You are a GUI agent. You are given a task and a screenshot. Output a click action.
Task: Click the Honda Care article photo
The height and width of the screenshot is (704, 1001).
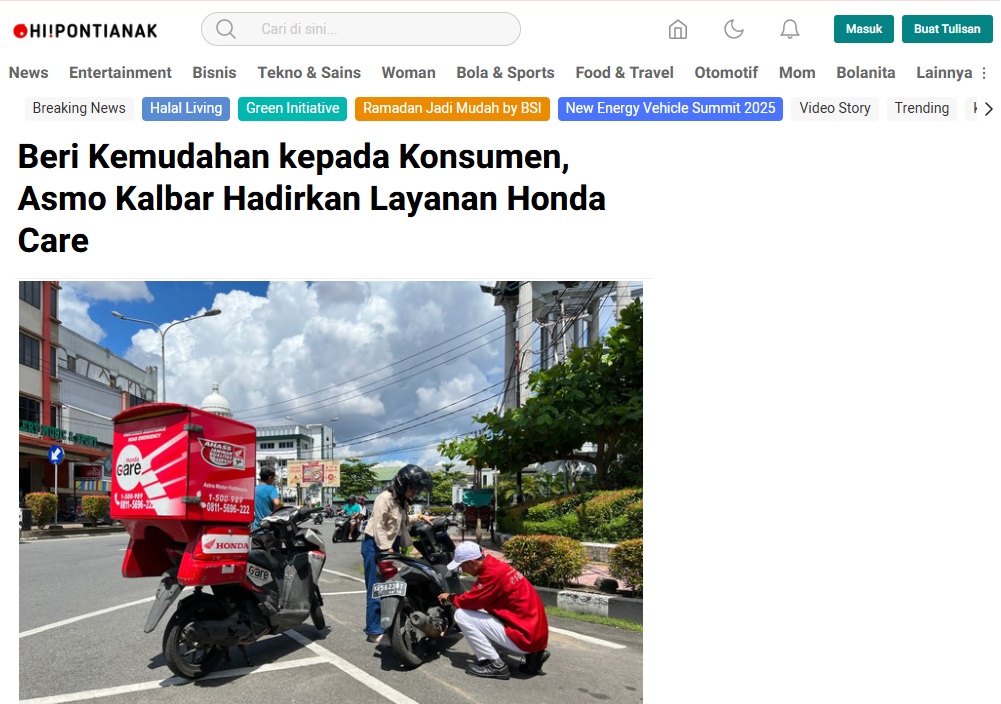(x=331, y=492)
